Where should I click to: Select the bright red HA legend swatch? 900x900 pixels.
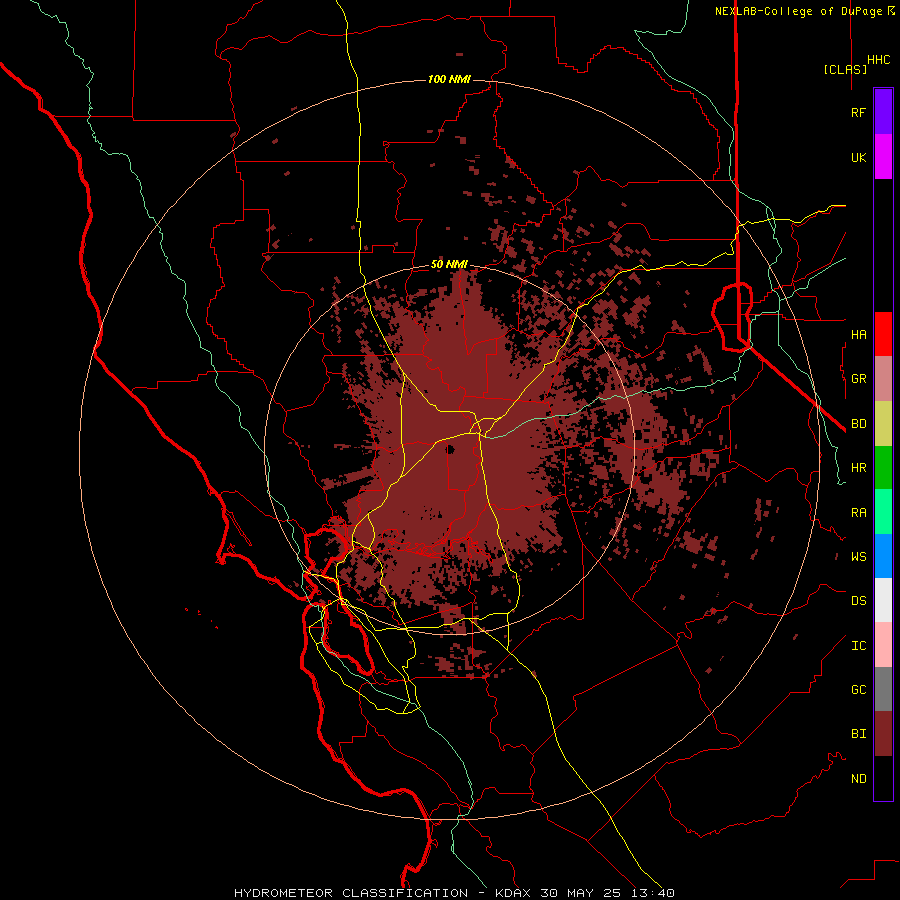pos(883,334)
